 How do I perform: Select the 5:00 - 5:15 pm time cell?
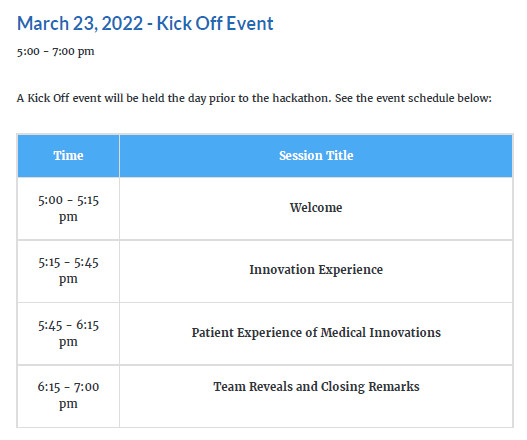coord(68,208)
